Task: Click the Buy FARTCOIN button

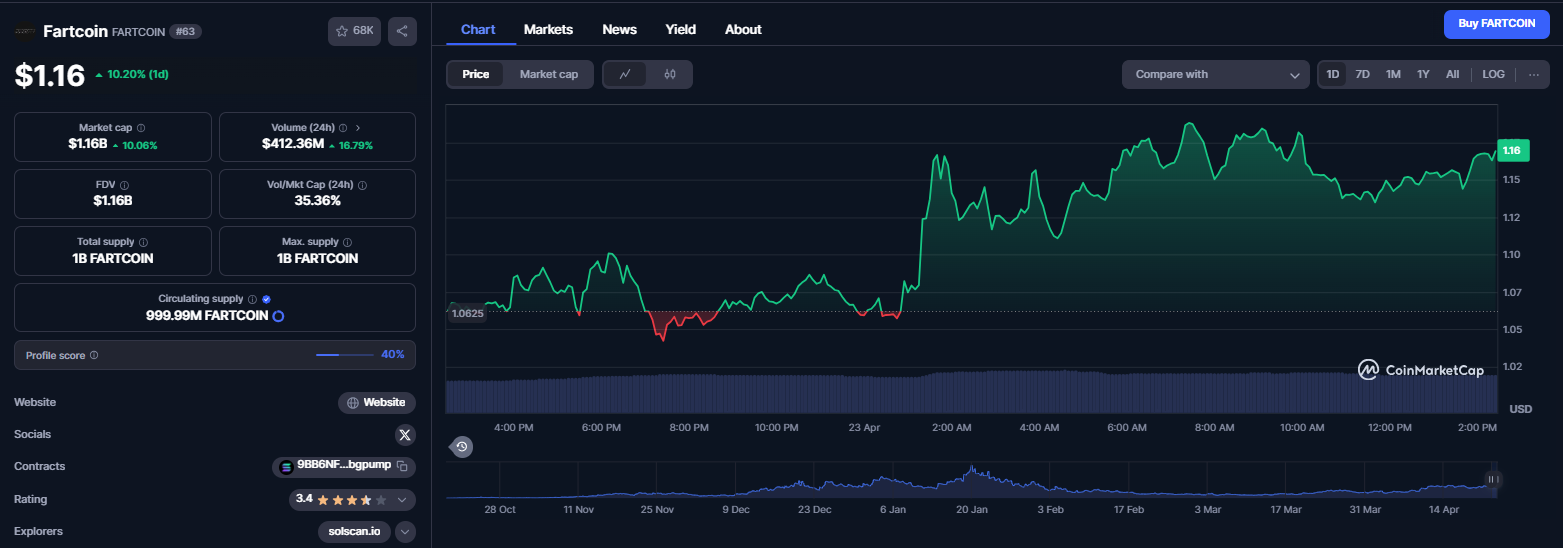Action: (1496, 24)
